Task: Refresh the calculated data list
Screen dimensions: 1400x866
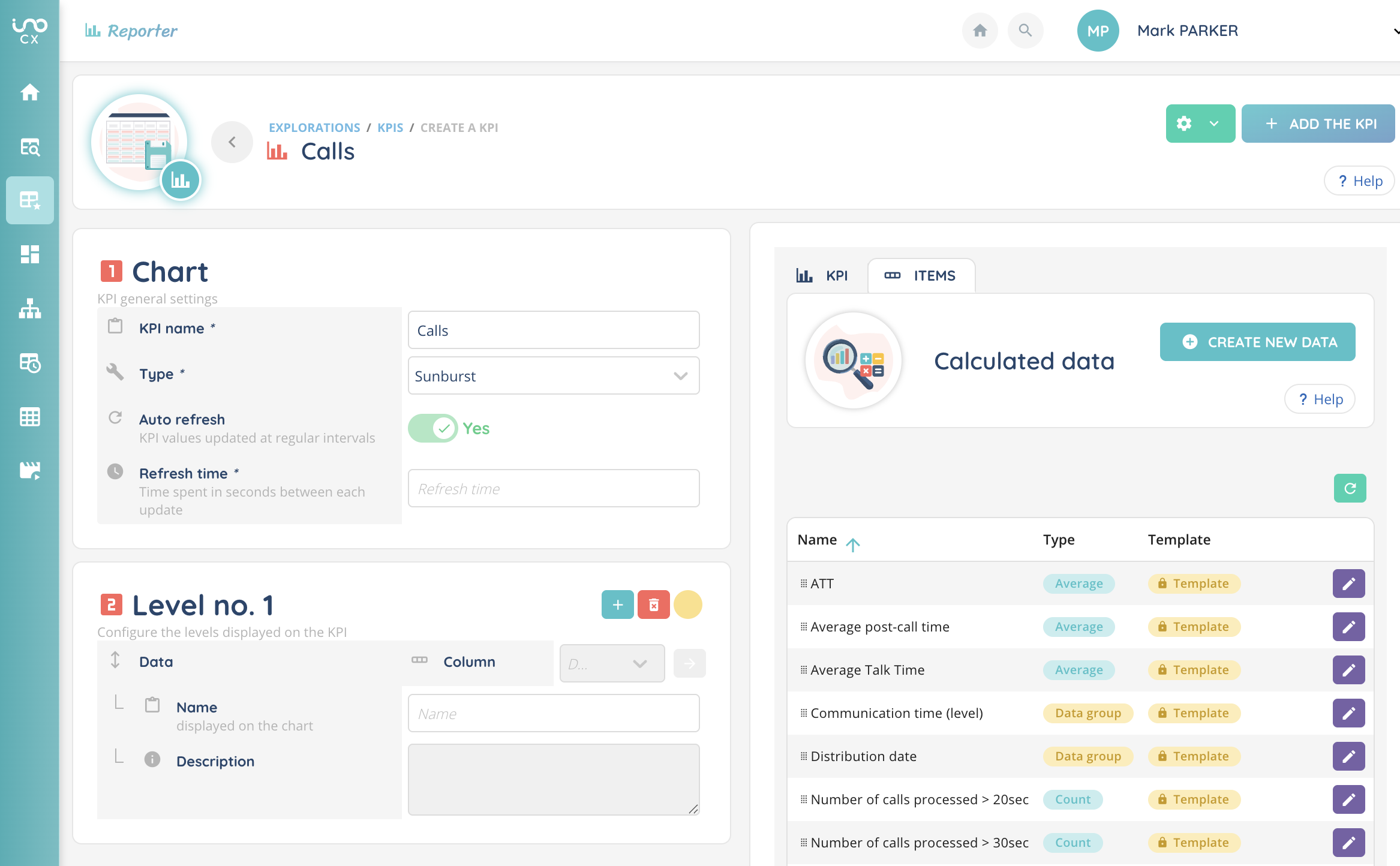Action: 1349,488
